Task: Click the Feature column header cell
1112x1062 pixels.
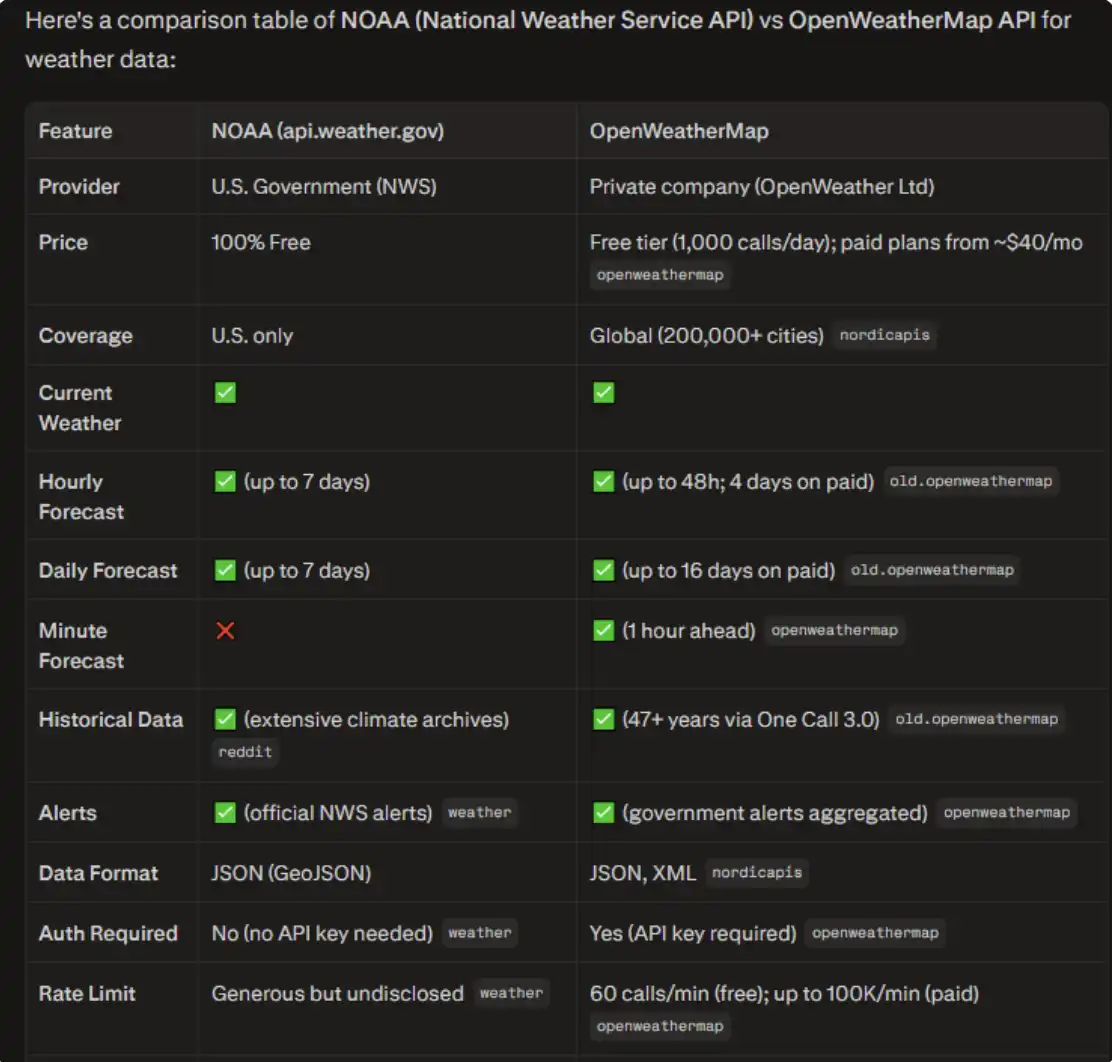Action: pos(75,131)
